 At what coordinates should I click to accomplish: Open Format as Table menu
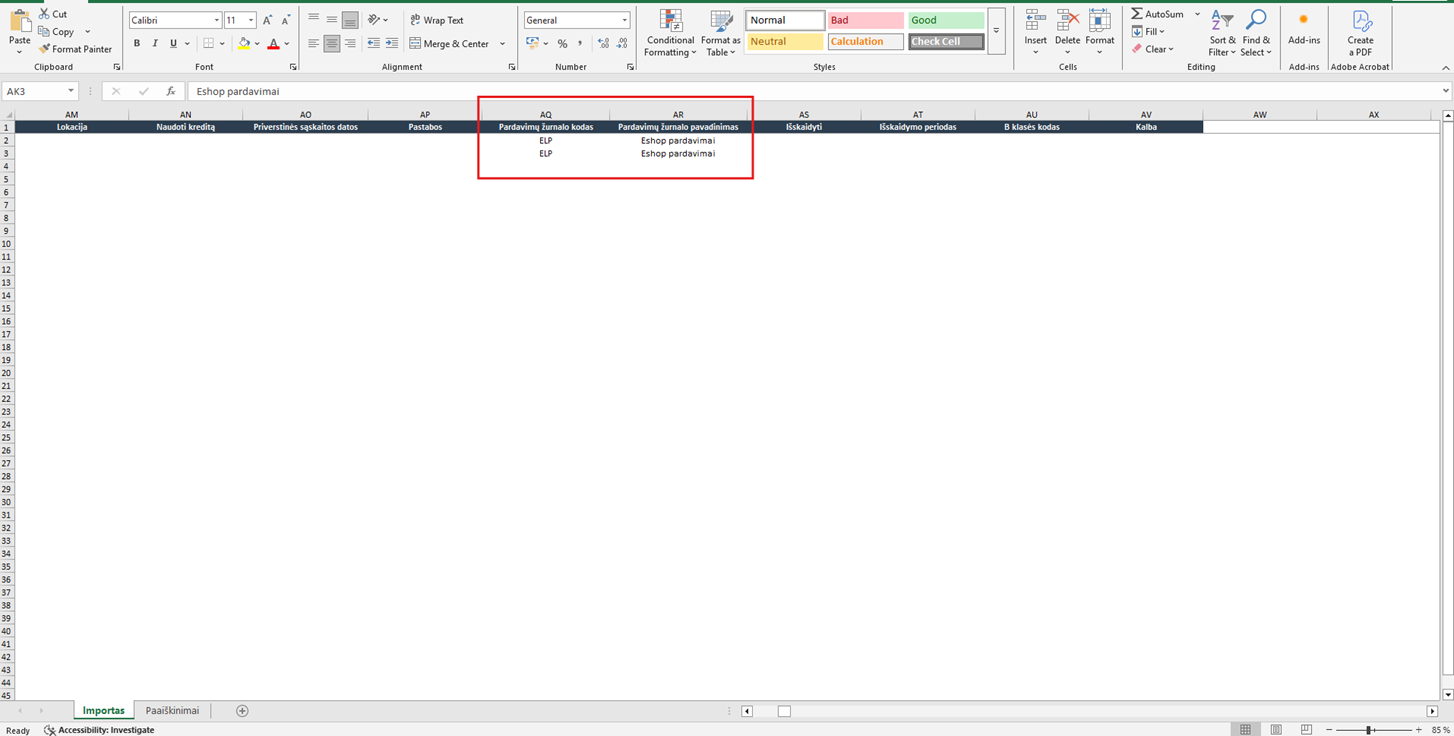[721, 33]
